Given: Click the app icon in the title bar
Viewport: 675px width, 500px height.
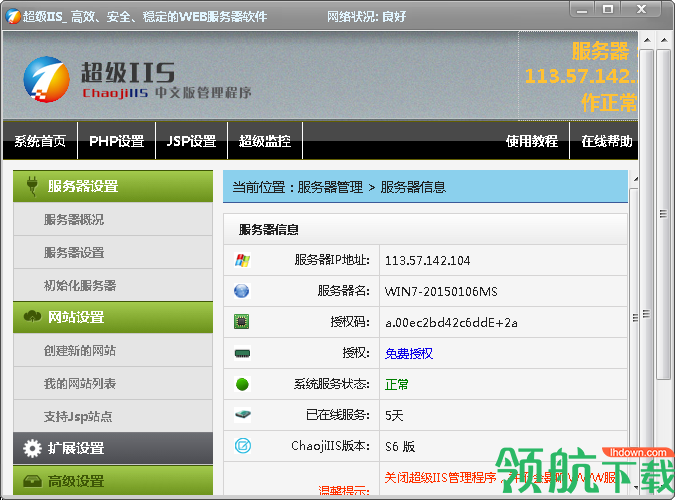Looking at the screenshot, I should (13, 16).
